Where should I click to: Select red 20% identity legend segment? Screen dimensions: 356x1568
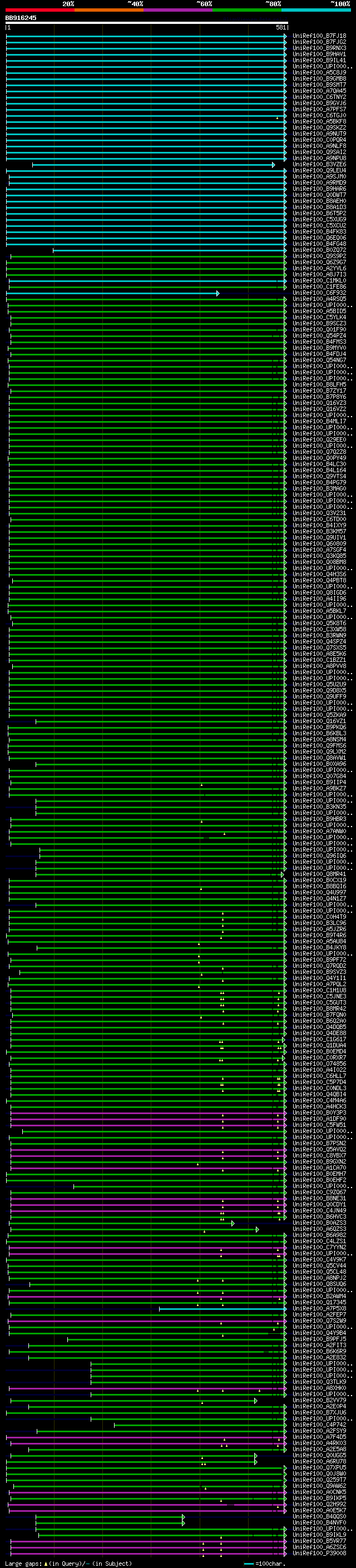40,10
